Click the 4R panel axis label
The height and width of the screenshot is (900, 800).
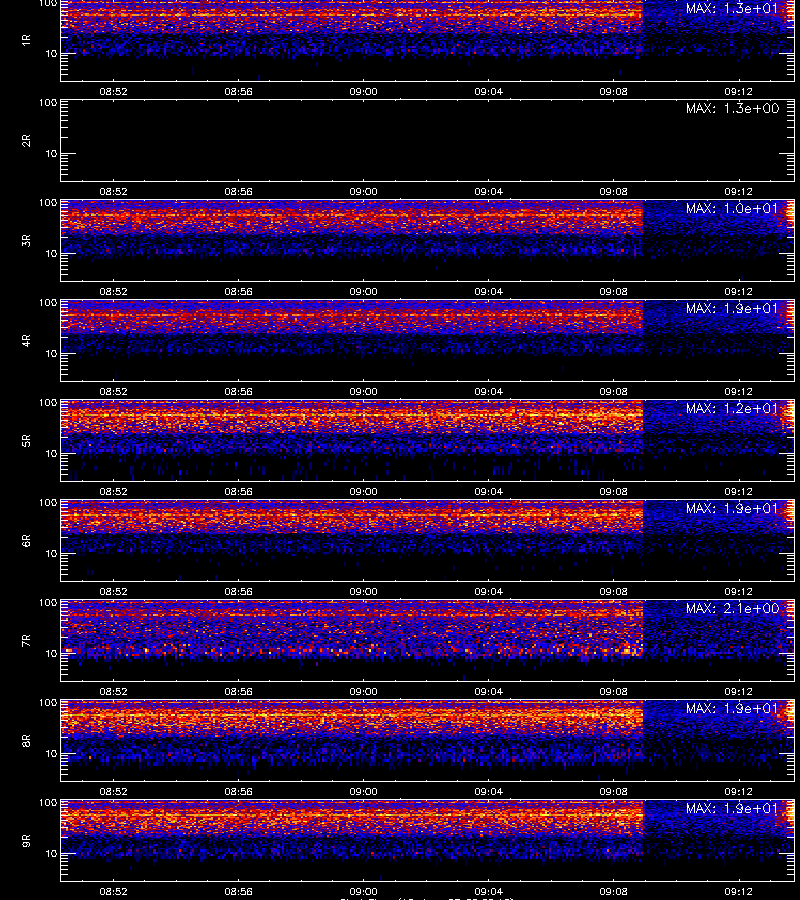tap(26, 340)
